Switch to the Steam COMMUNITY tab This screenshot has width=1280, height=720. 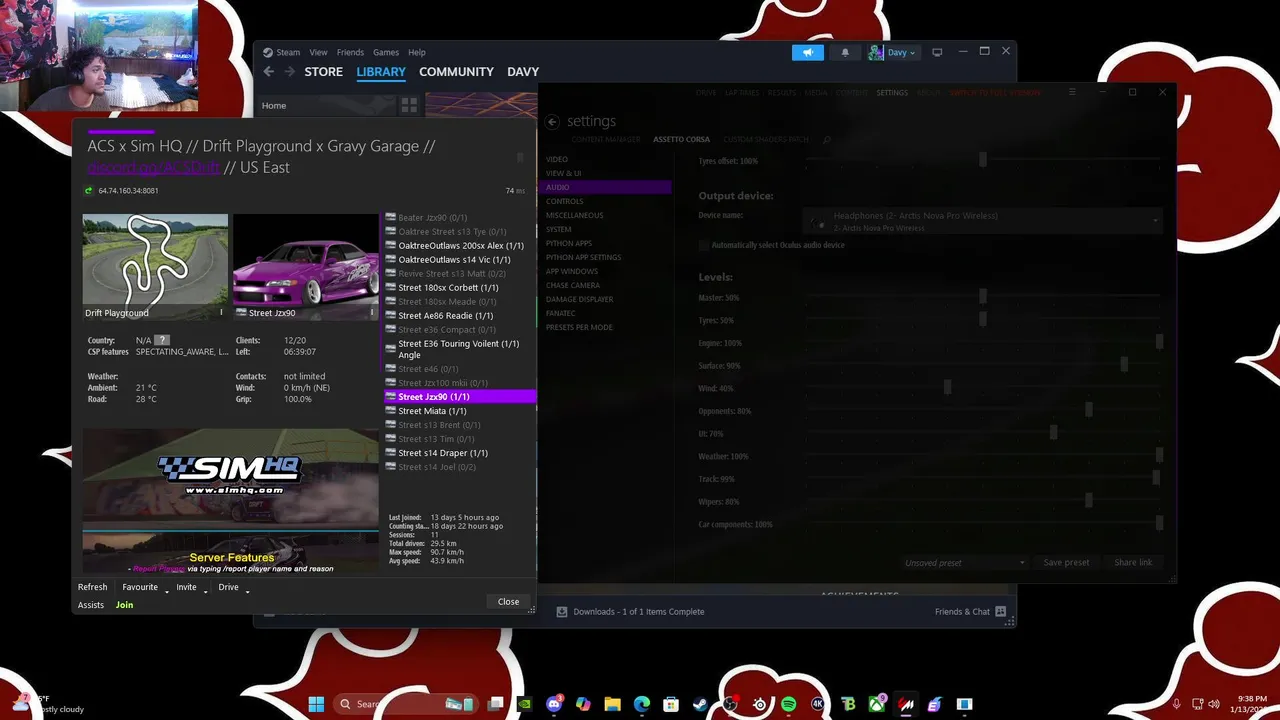456,72
